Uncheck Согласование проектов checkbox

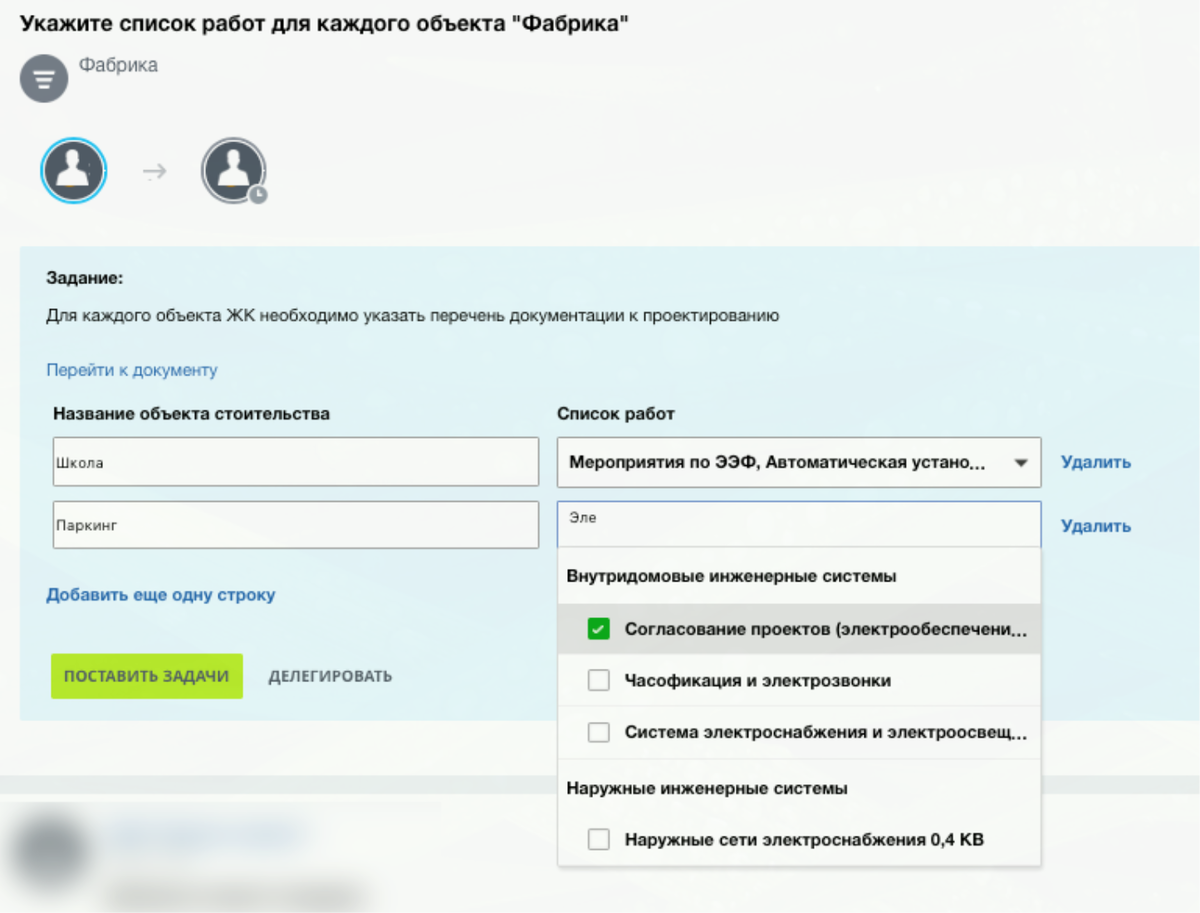pos(598,628)
